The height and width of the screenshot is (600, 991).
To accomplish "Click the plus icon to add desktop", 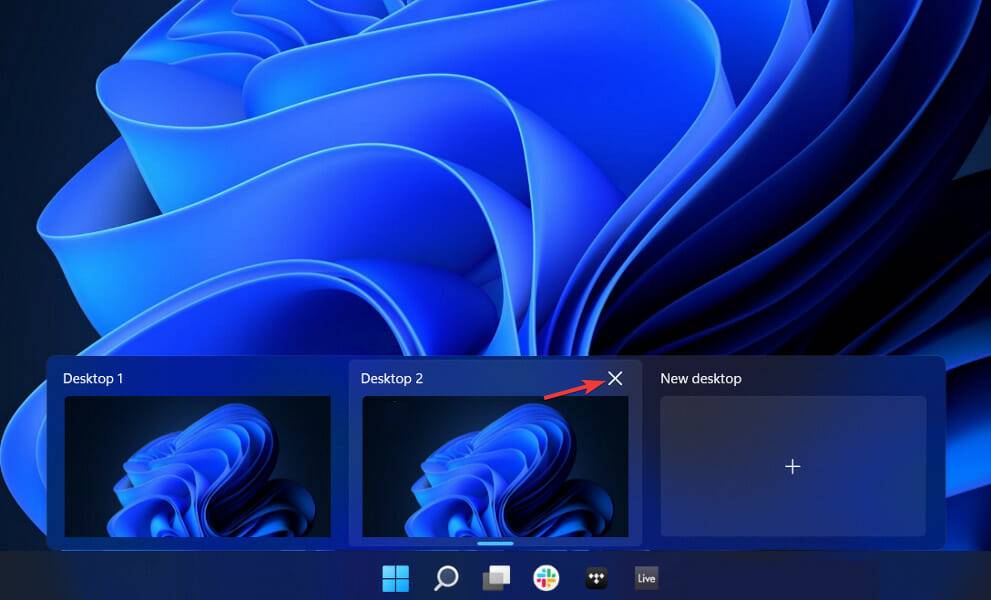I will tap(792, 466).
